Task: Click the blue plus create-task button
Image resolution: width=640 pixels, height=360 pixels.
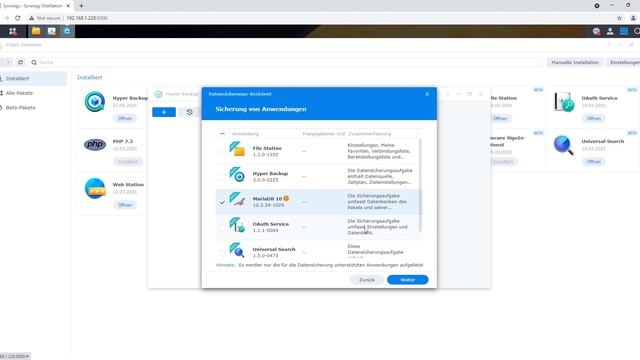Action: (164, 112)
